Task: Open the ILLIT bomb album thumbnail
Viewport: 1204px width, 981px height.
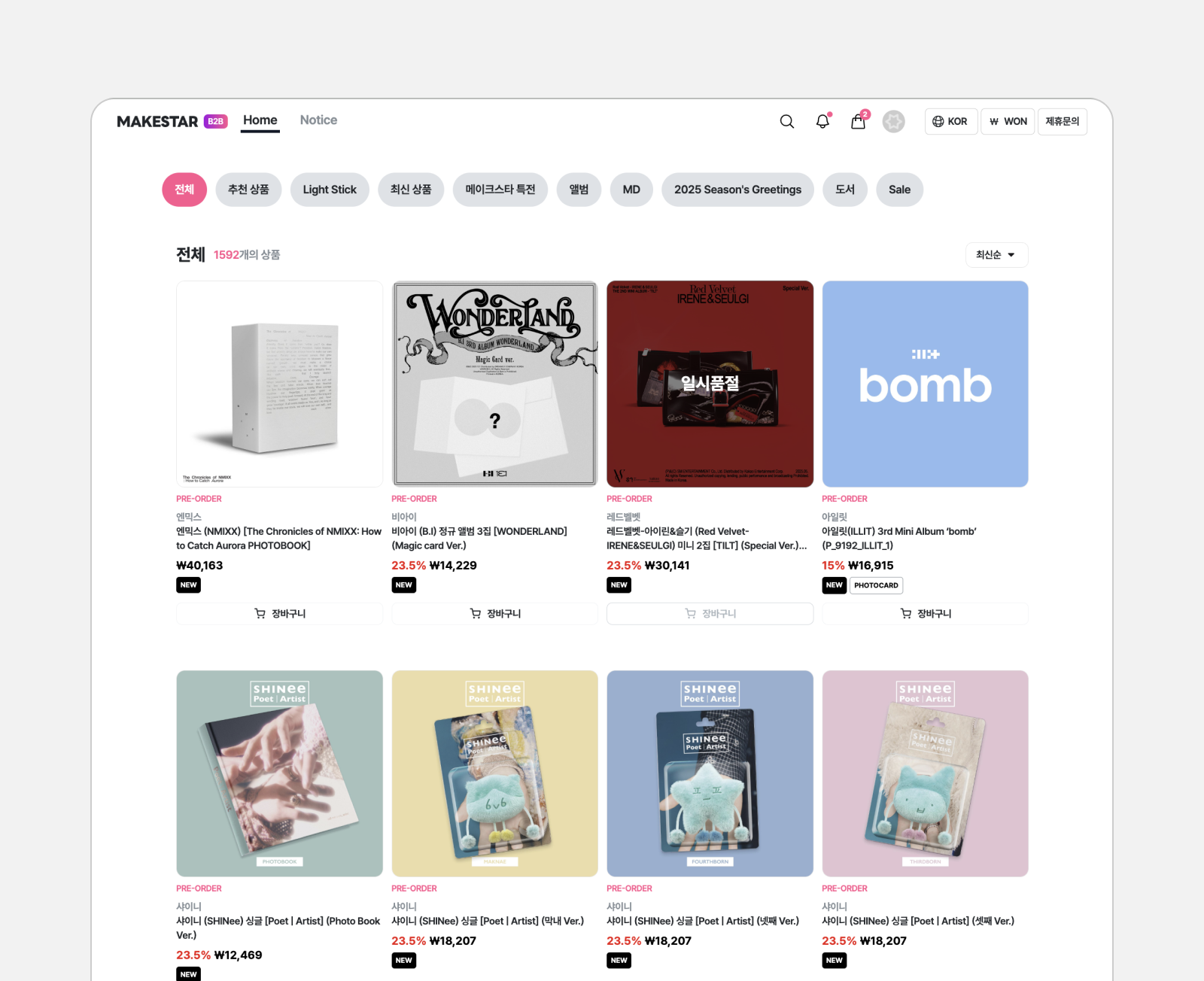Action: pyautogui.click(x=925, y=384)
